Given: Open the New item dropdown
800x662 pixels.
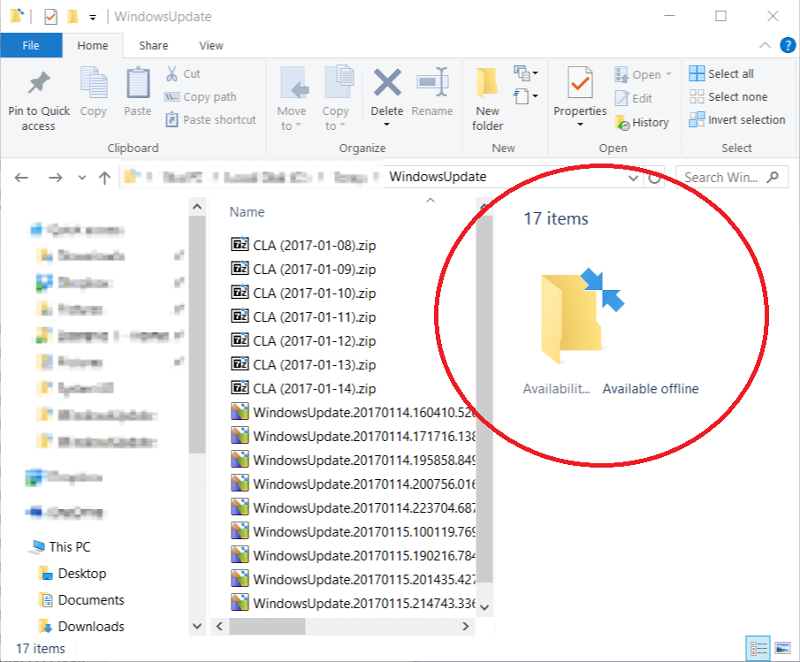Looking at the screenshot, I should [526, 73].
